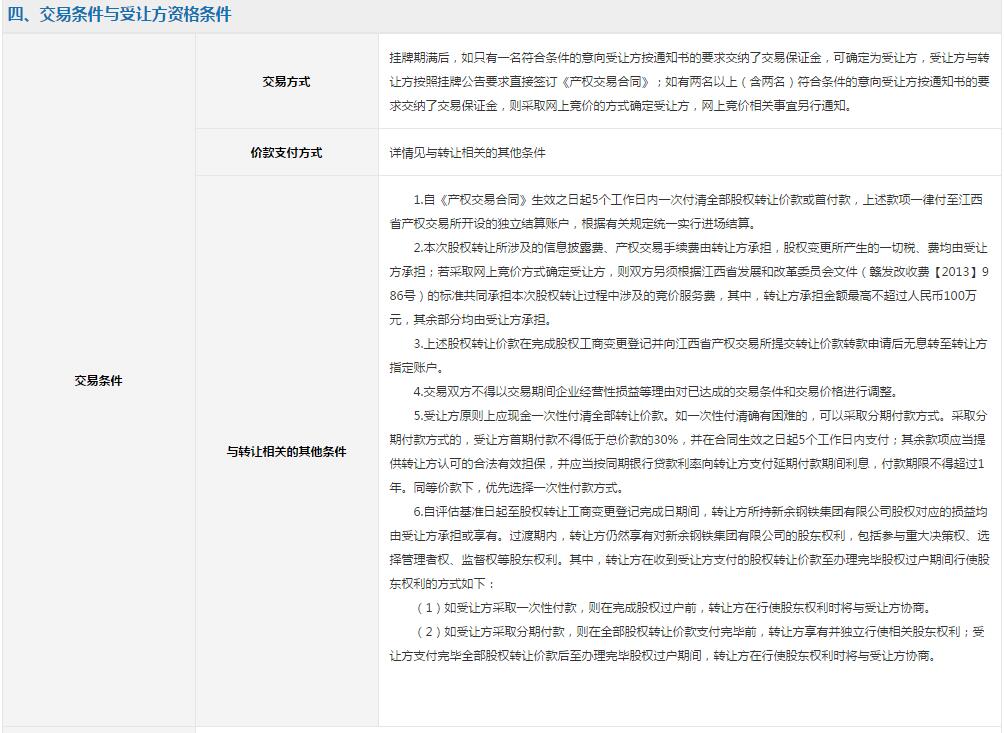Click the line ending 优先选择一次性付款方式

518,488
